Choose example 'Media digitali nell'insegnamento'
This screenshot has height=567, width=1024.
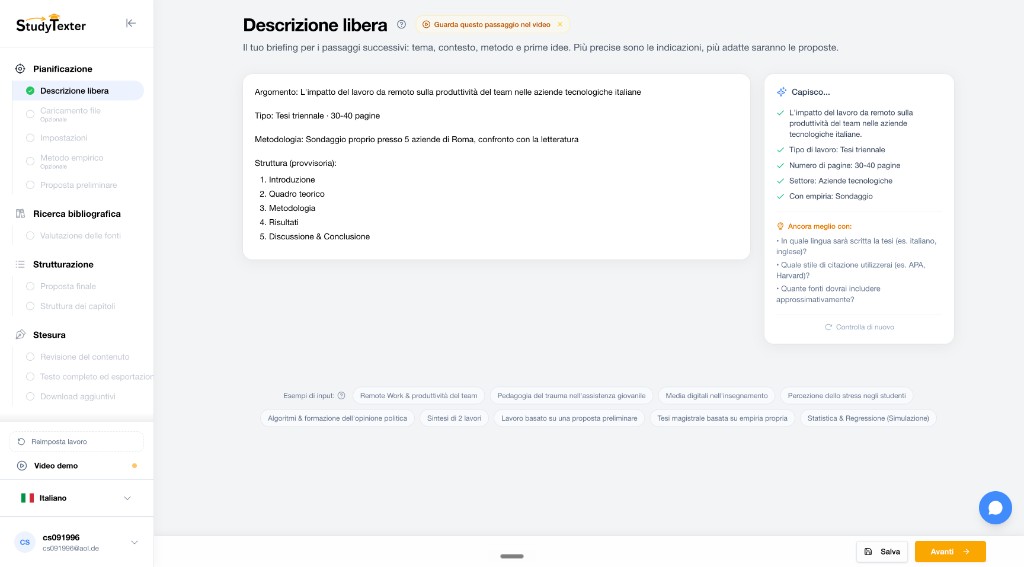pos(716,396)
